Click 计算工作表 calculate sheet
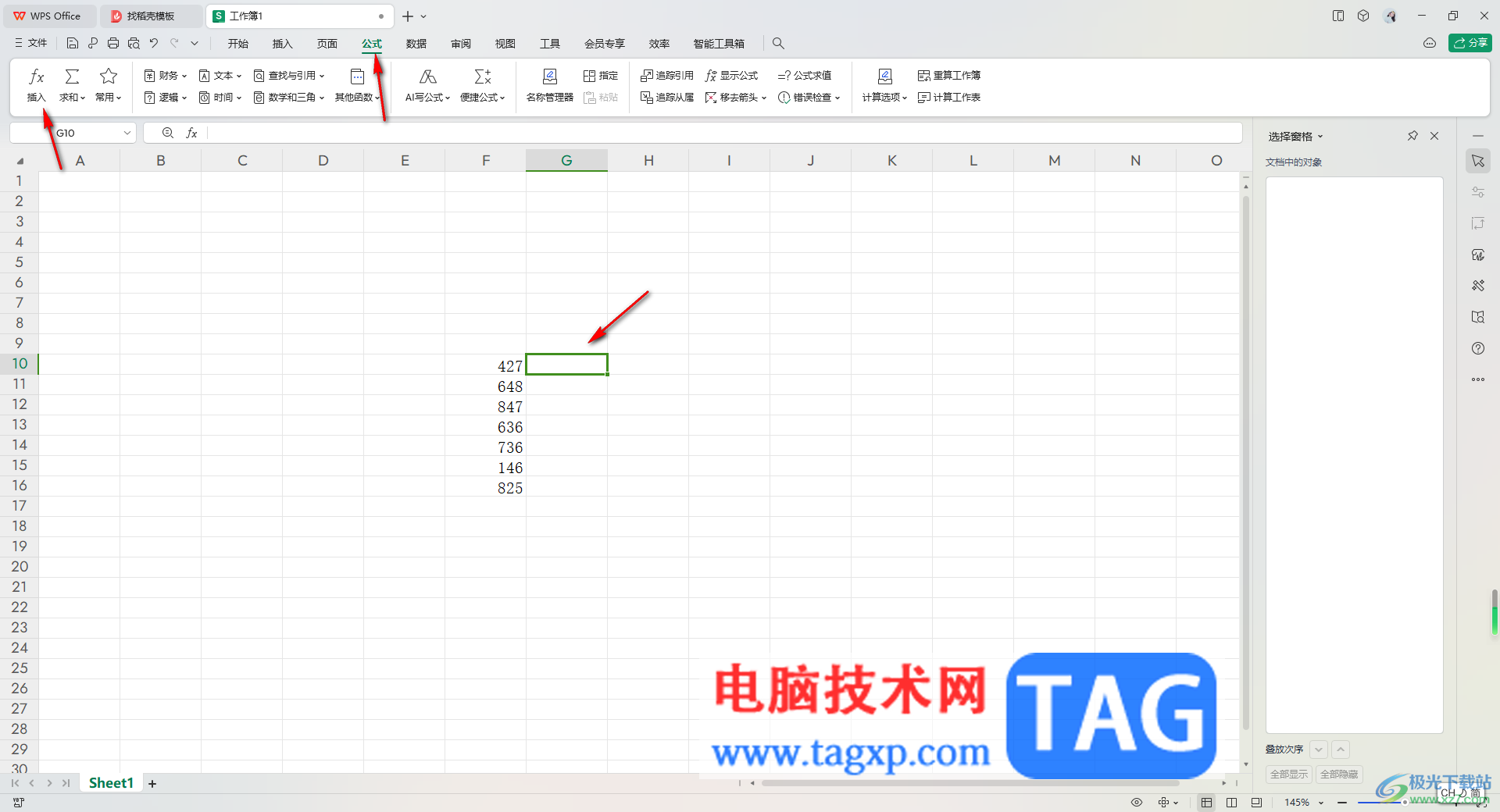The image size is (1500, 812). 949,98
